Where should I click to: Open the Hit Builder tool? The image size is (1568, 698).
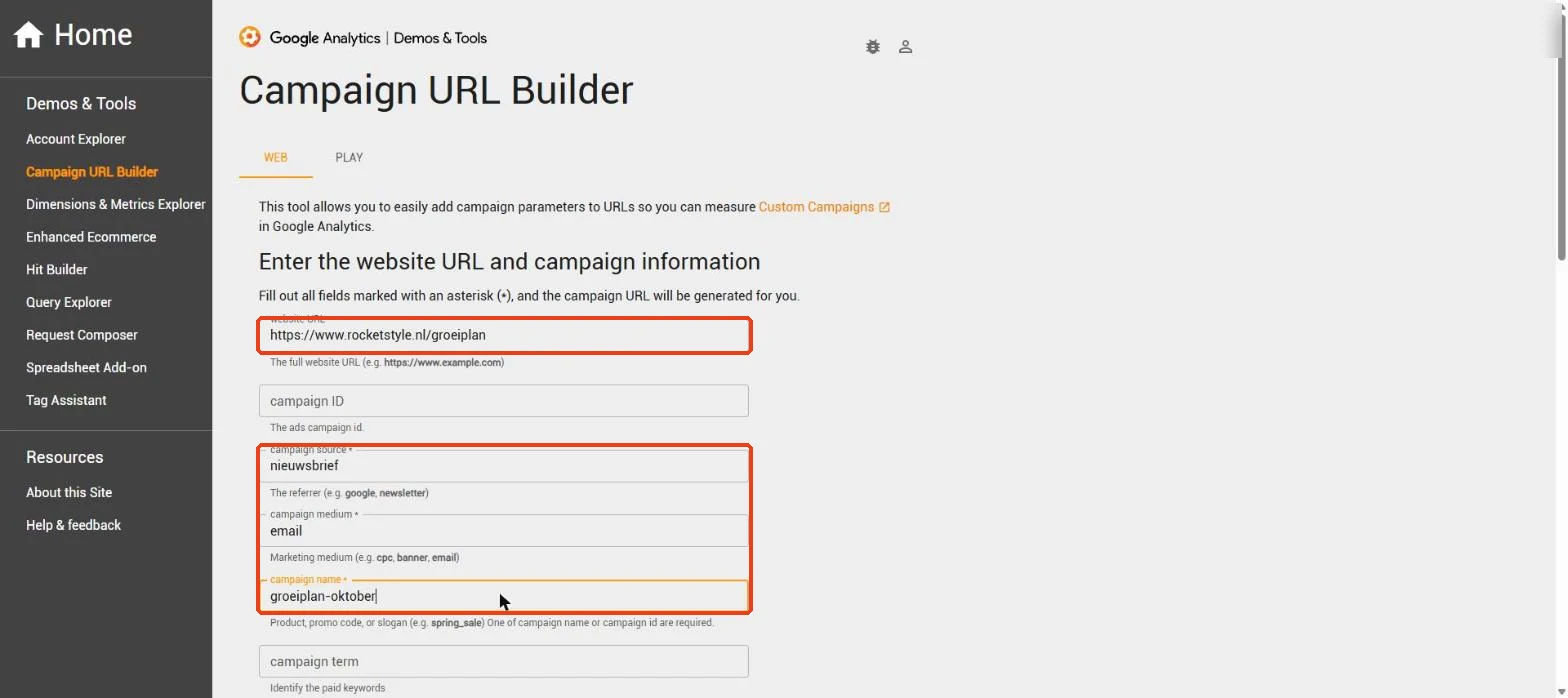point(57,270)
